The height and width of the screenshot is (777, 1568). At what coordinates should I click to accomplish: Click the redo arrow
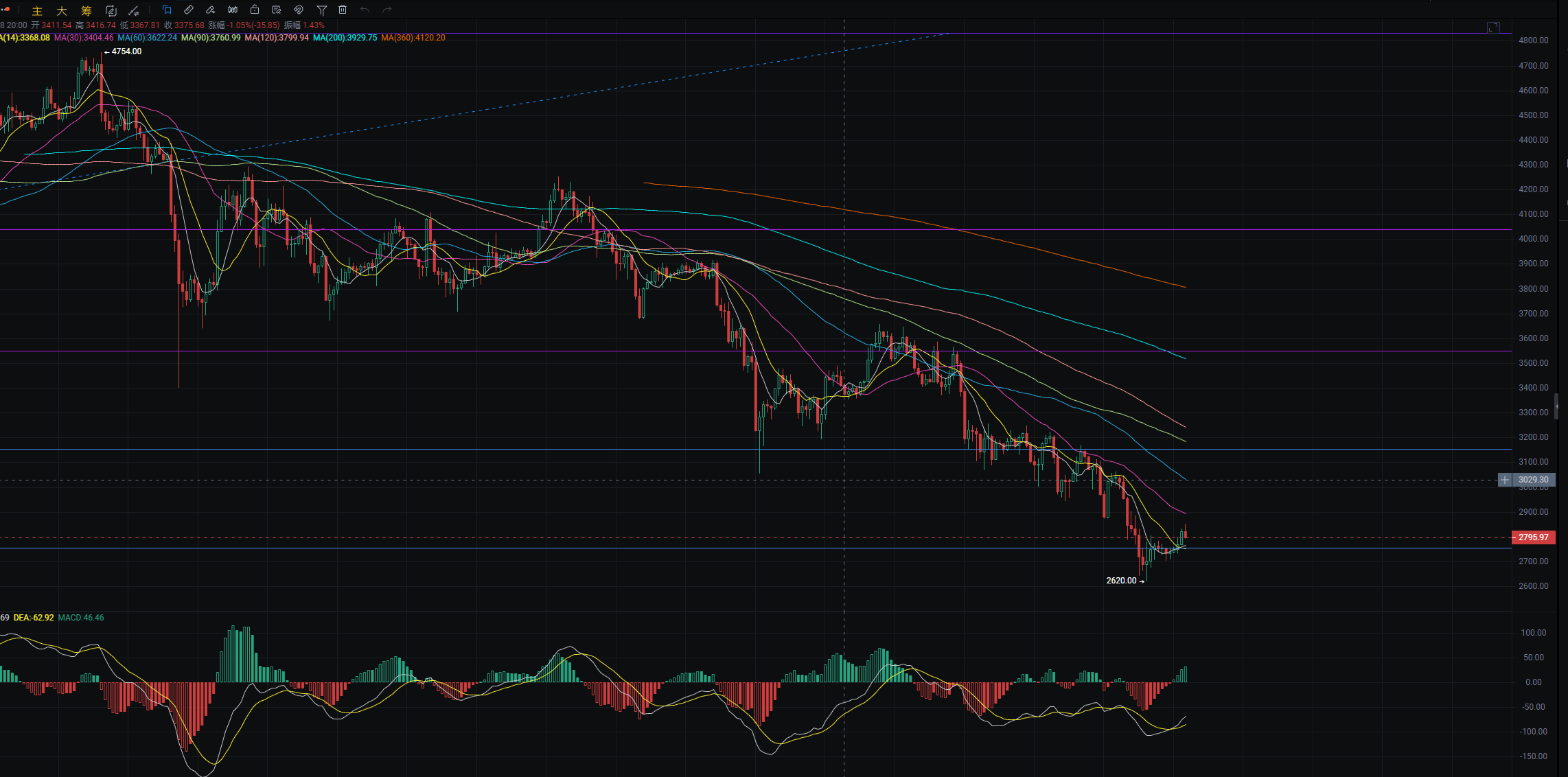coord(387,10)
